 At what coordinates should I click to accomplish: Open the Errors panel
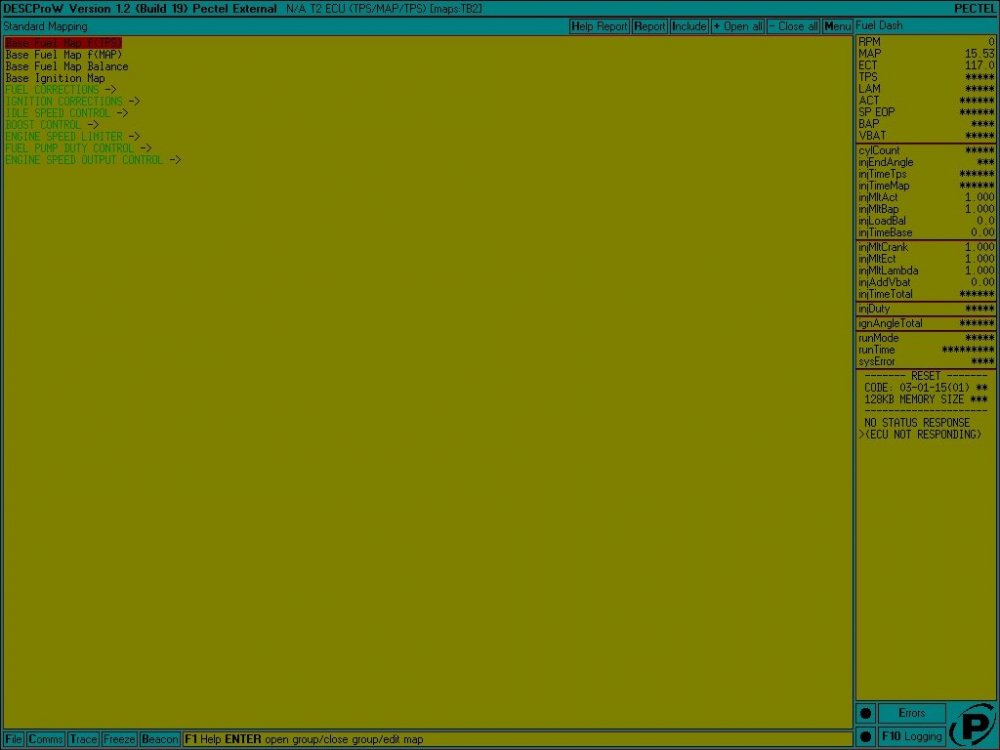[912, 713]
